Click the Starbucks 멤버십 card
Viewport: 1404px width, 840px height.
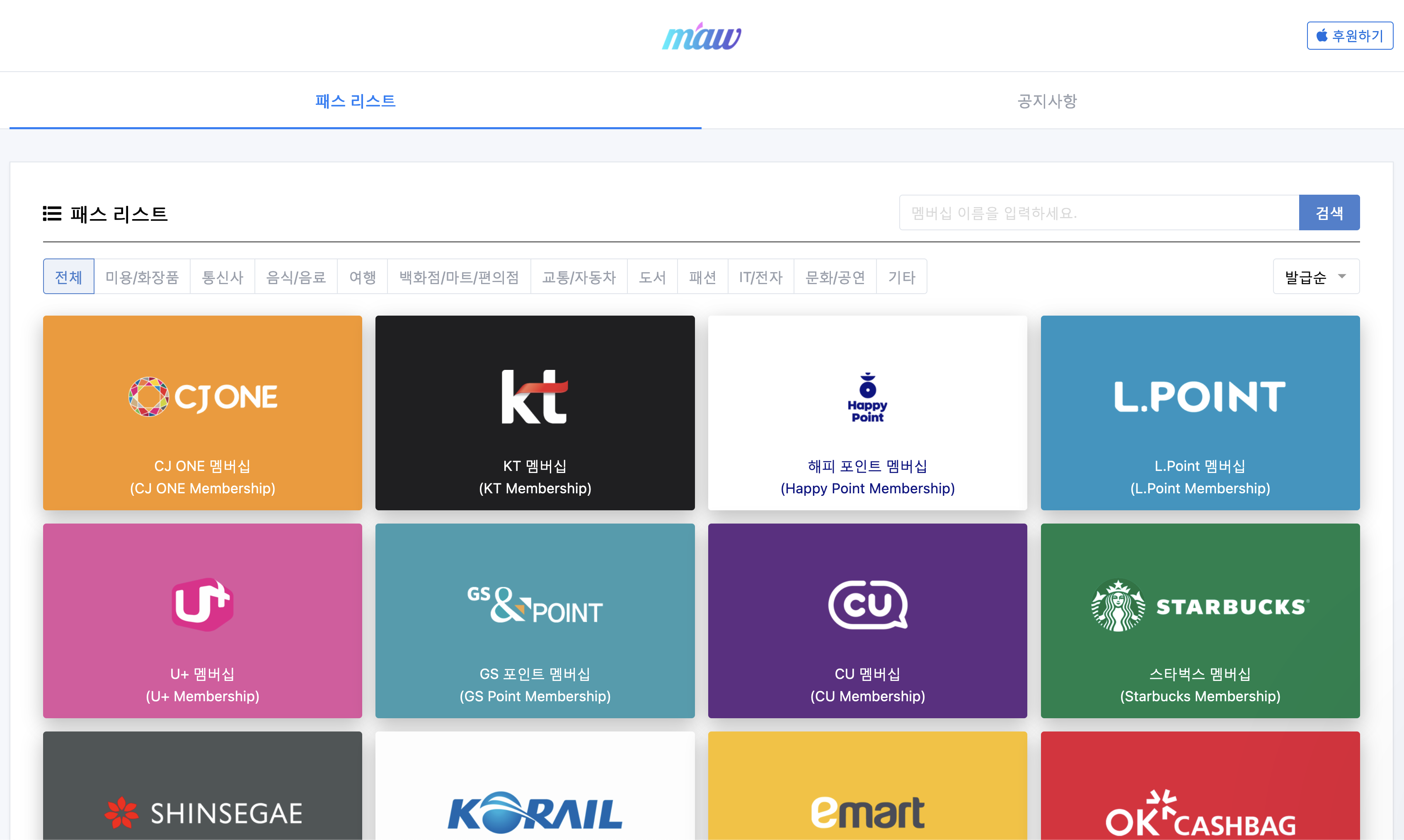pos(1200,620)
